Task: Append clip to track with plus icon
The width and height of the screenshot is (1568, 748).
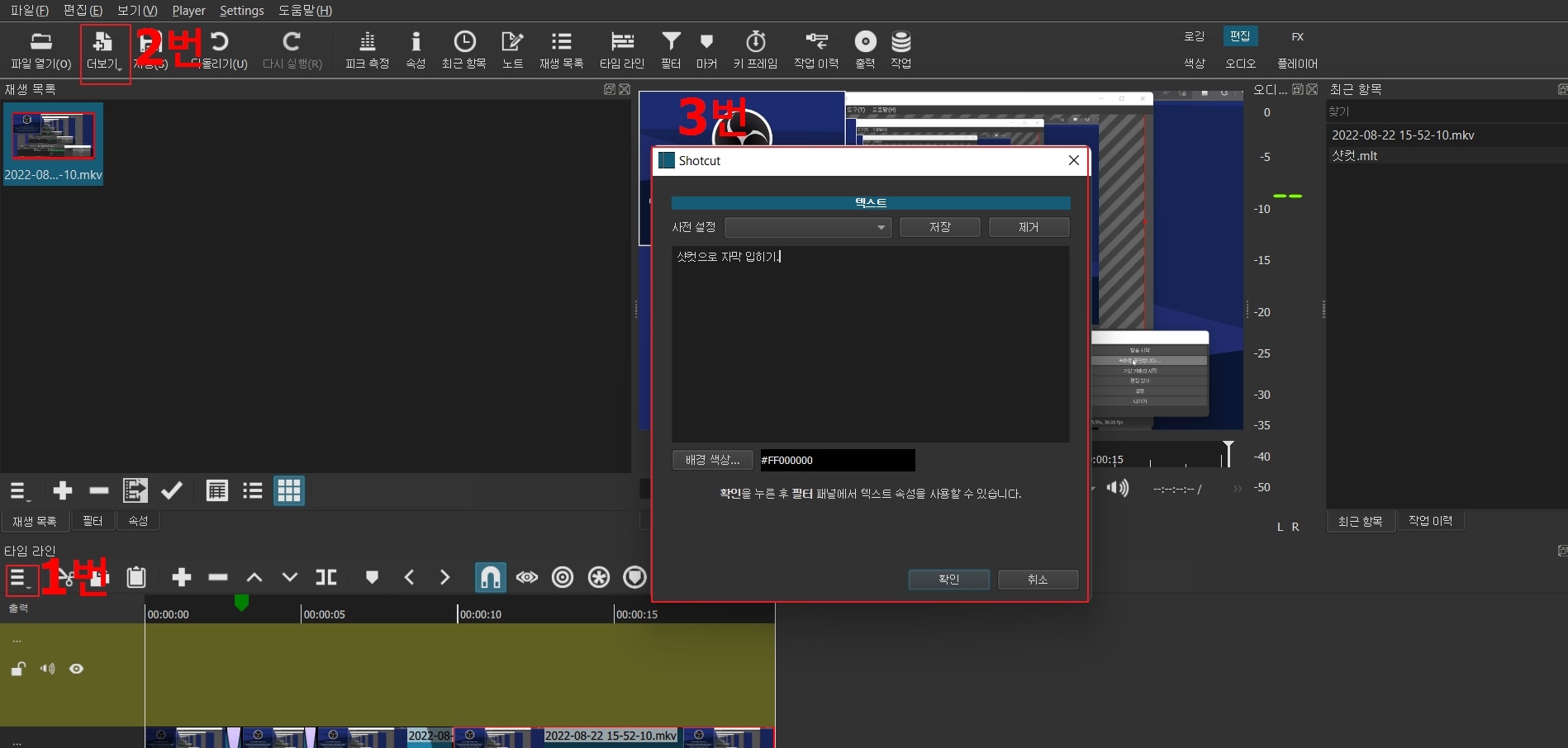Action: point(182,577)
